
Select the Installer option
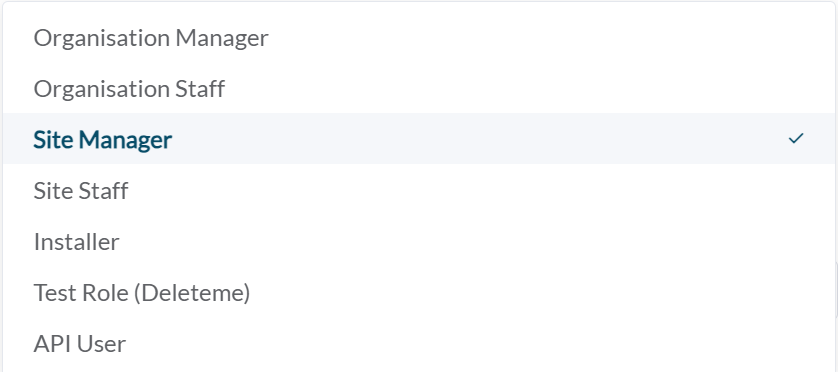click(x=419, y=242)
